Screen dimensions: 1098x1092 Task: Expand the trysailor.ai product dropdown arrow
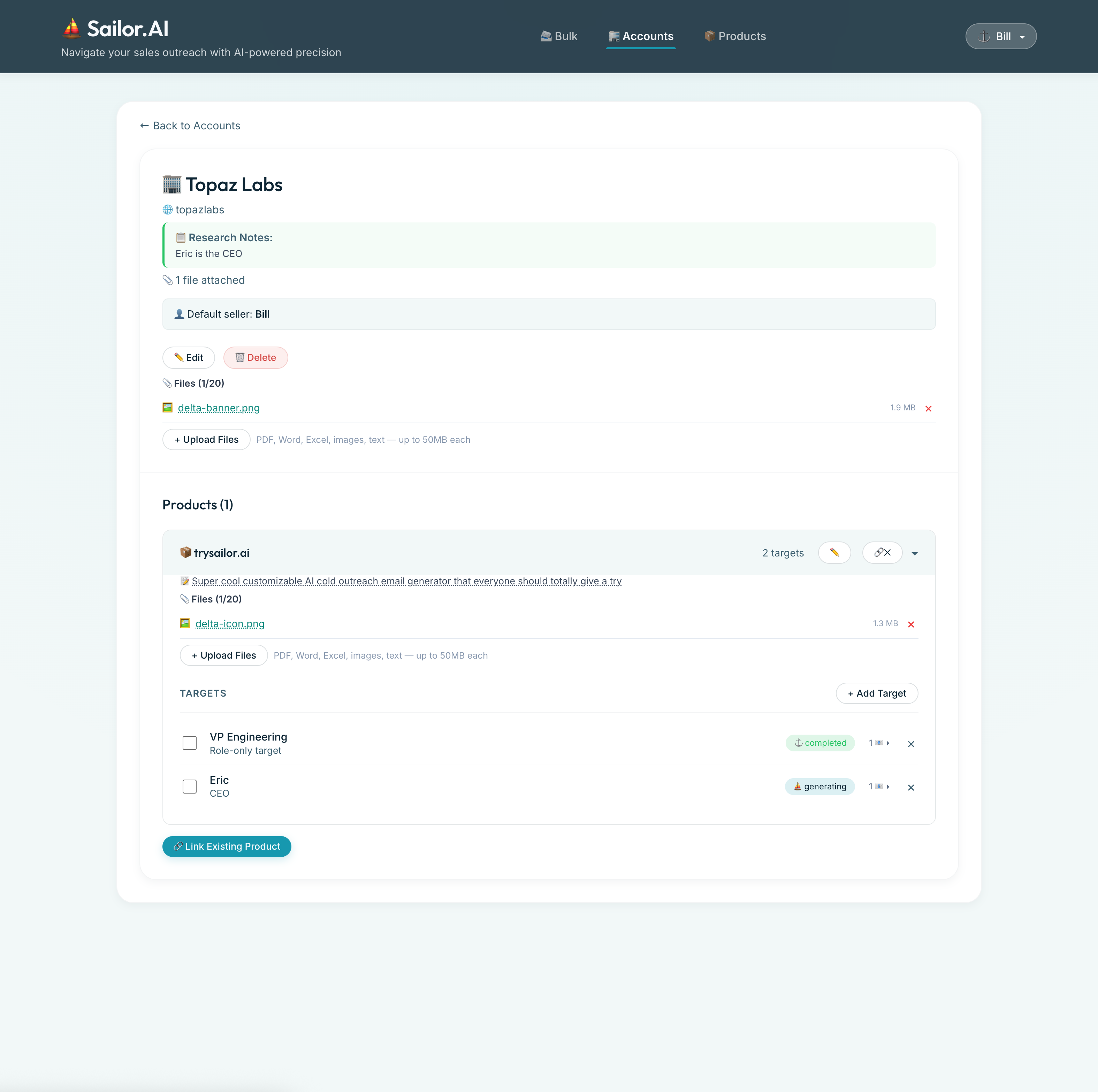914,553
